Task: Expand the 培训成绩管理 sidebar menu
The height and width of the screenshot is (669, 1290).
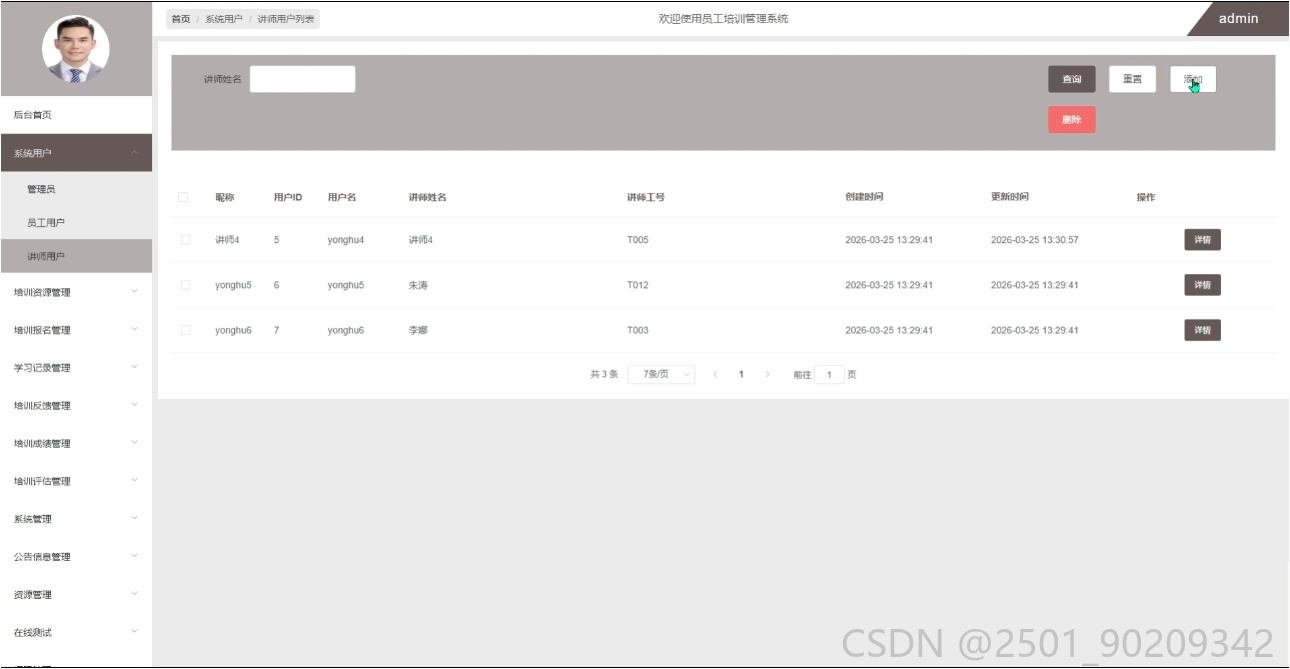Action: coord(76,444)
